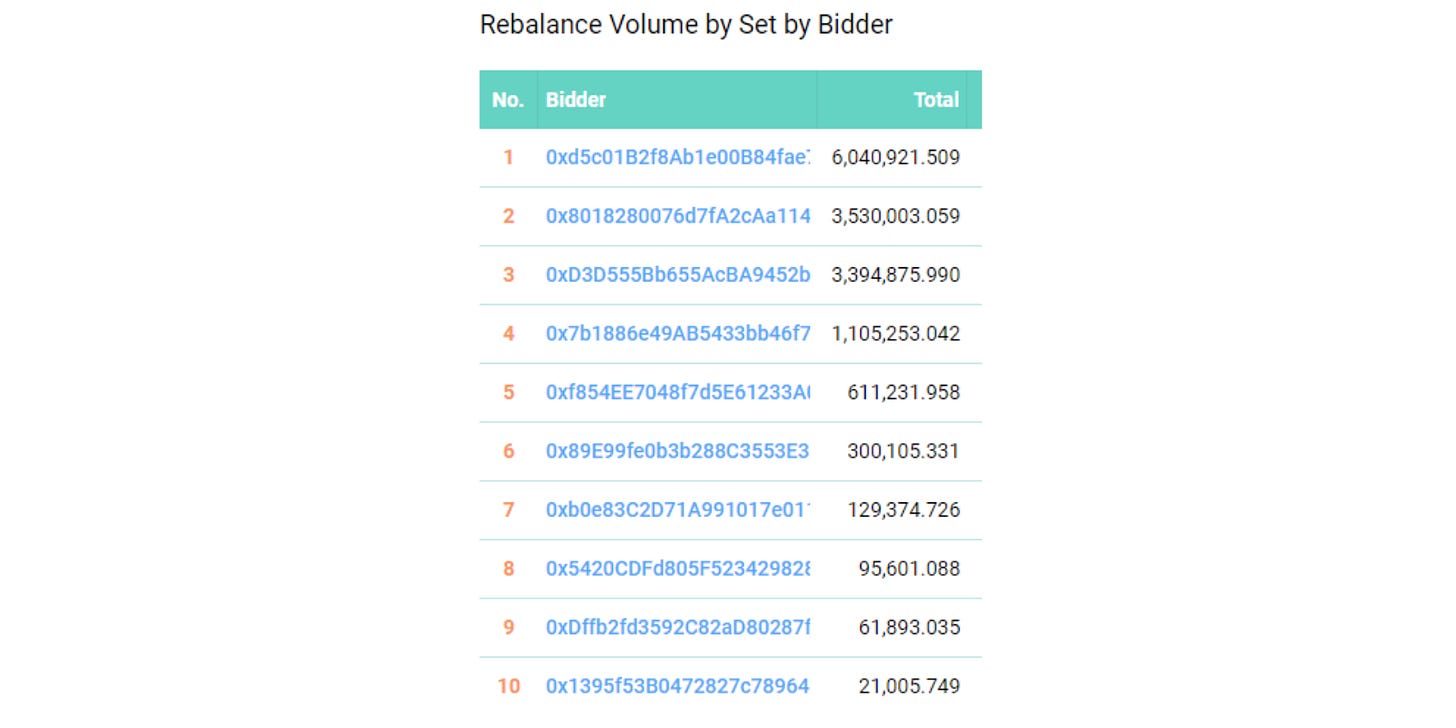Select the total value 1,105,253.042
This screenshot has height=728, width=1456.
coord(896,334)
